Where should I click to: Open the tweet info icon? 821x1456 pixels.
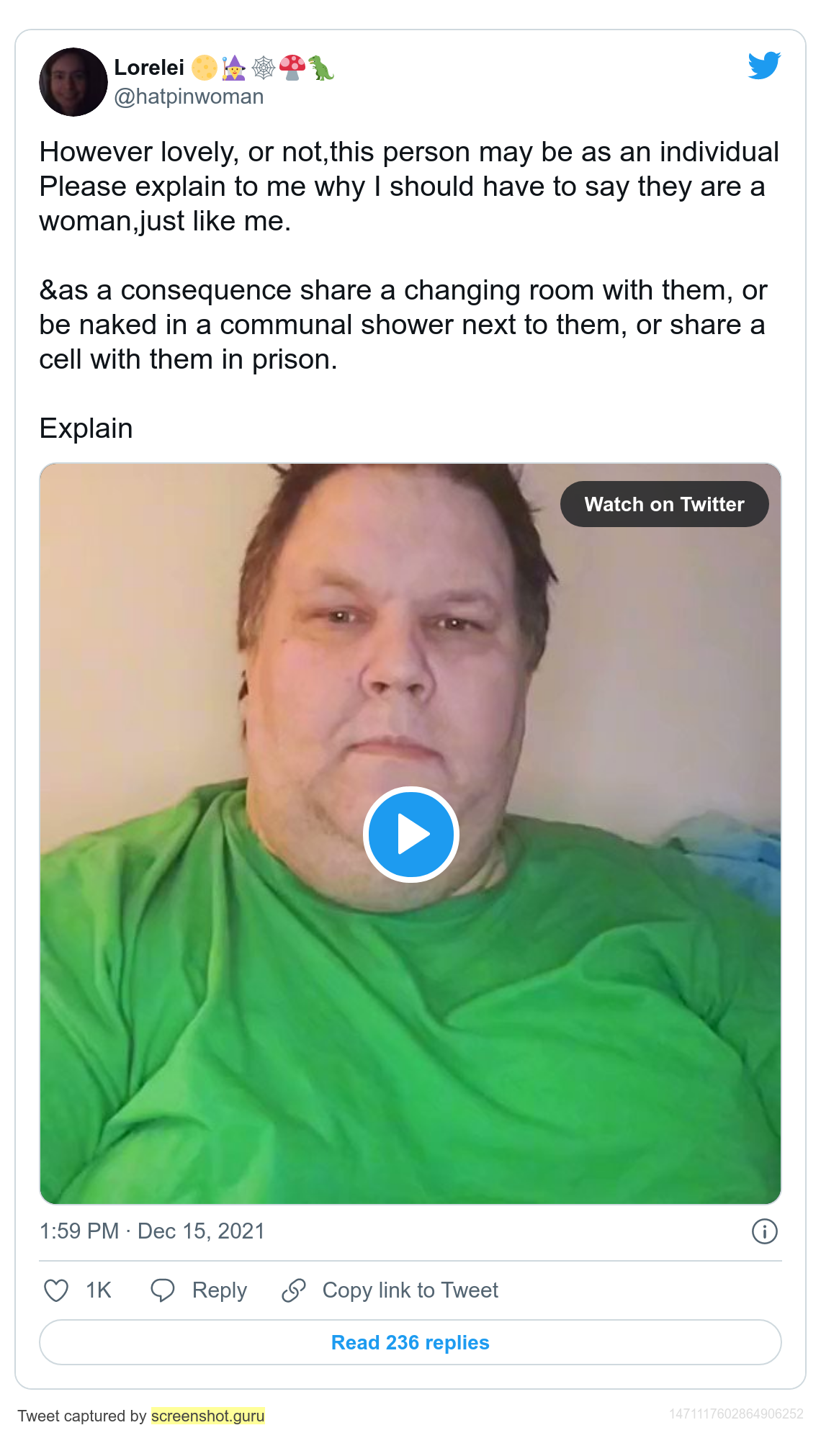click(x=764, y=1231)
